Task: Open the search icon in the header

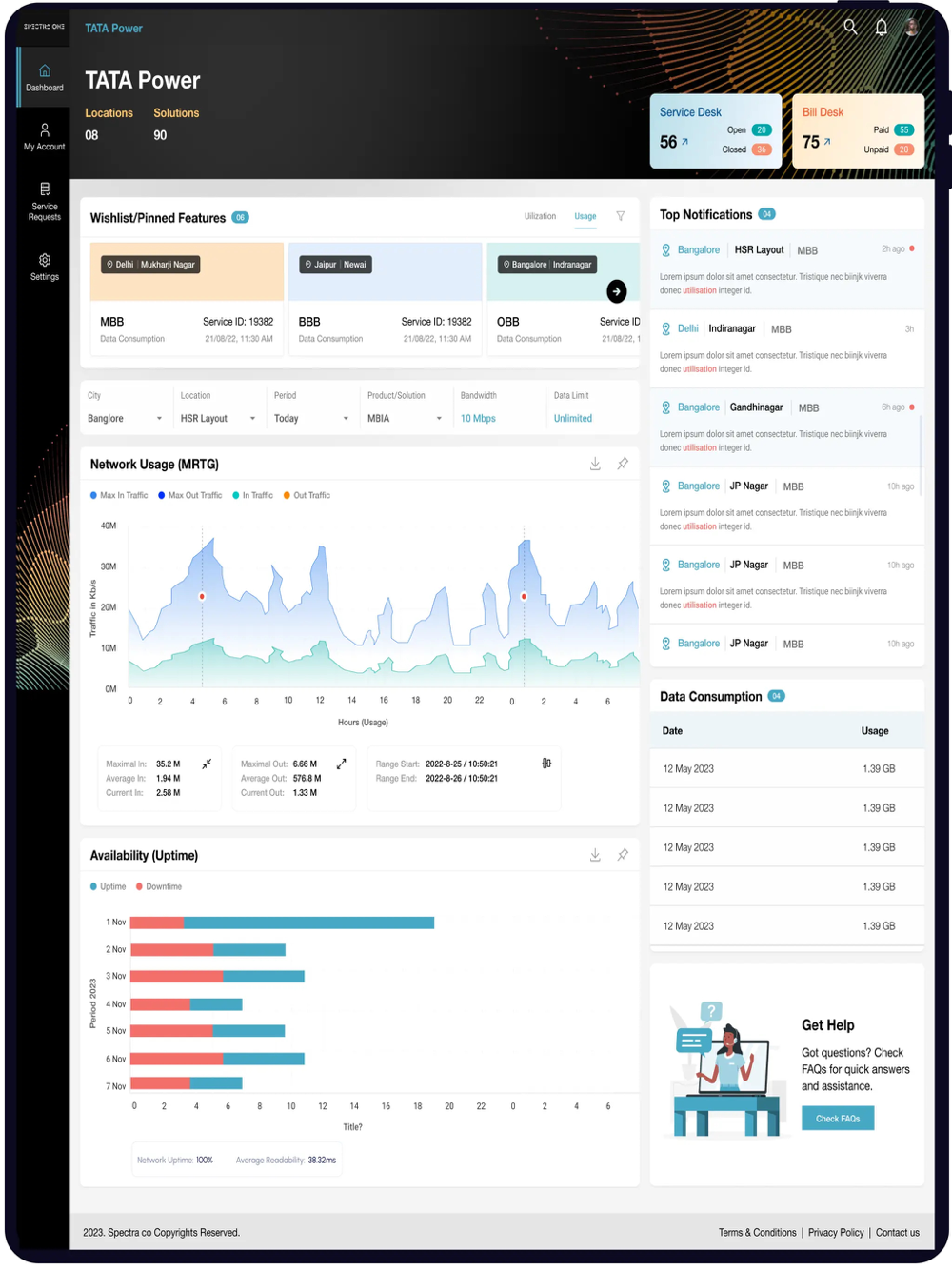Action: 850,27
